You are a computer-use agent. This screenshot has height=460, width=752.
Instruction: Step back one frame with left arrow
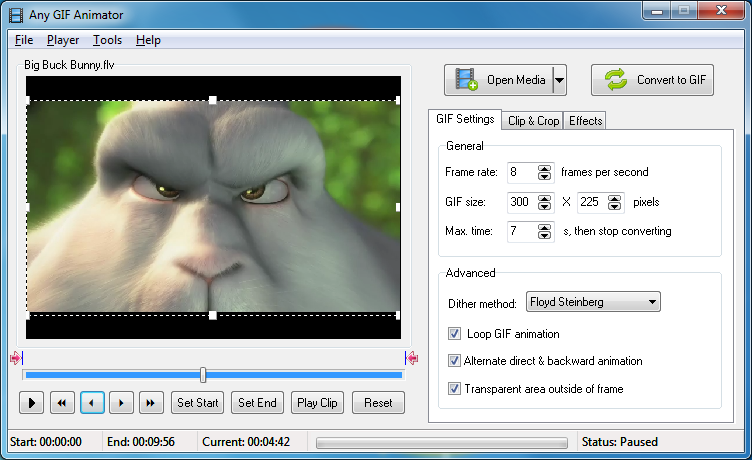click(x=92, y=403)
